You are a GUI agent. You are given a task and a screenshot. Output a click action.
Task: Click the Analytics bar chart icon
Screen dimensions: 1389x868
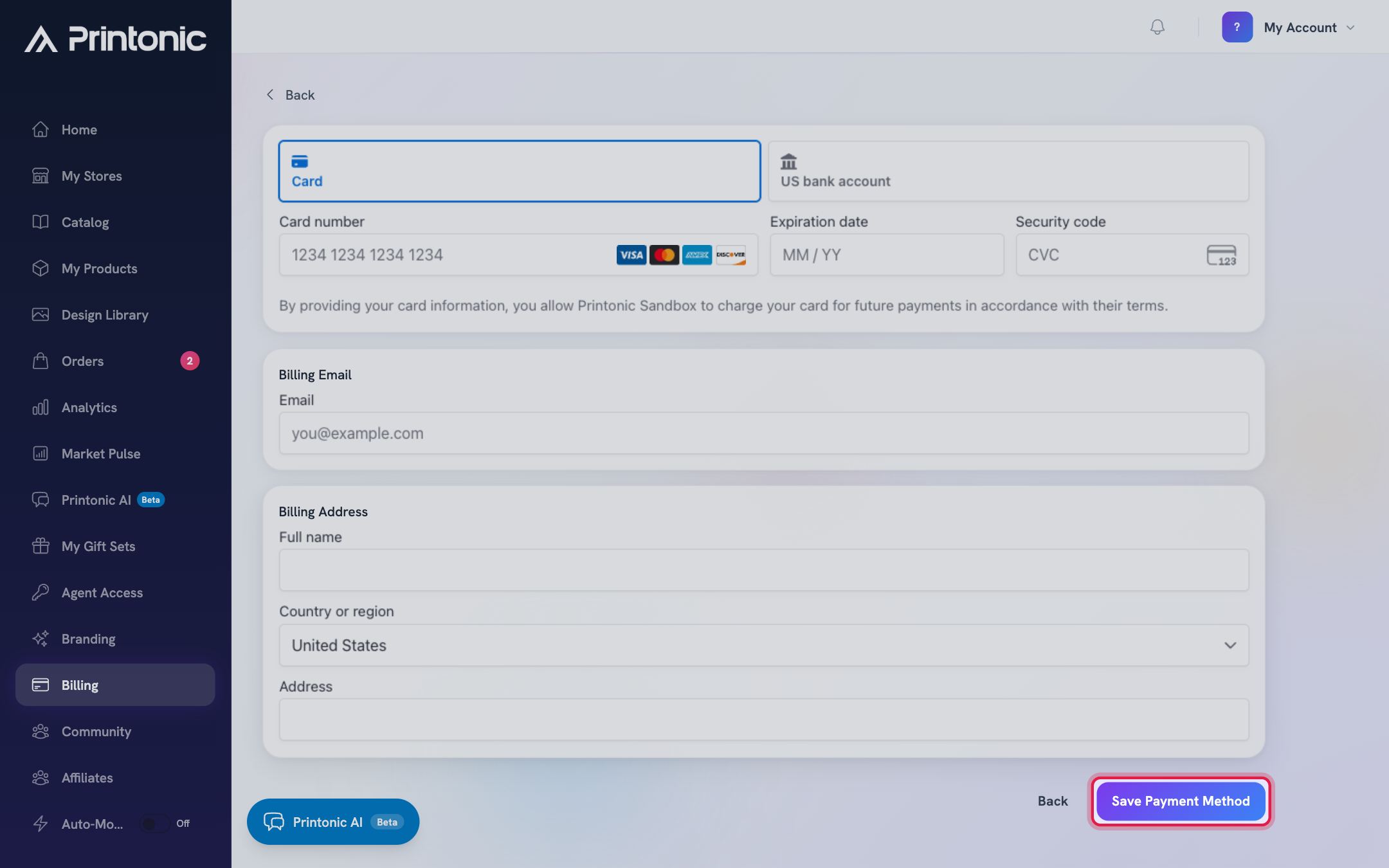pyautogui.click(x=41, y=407)
